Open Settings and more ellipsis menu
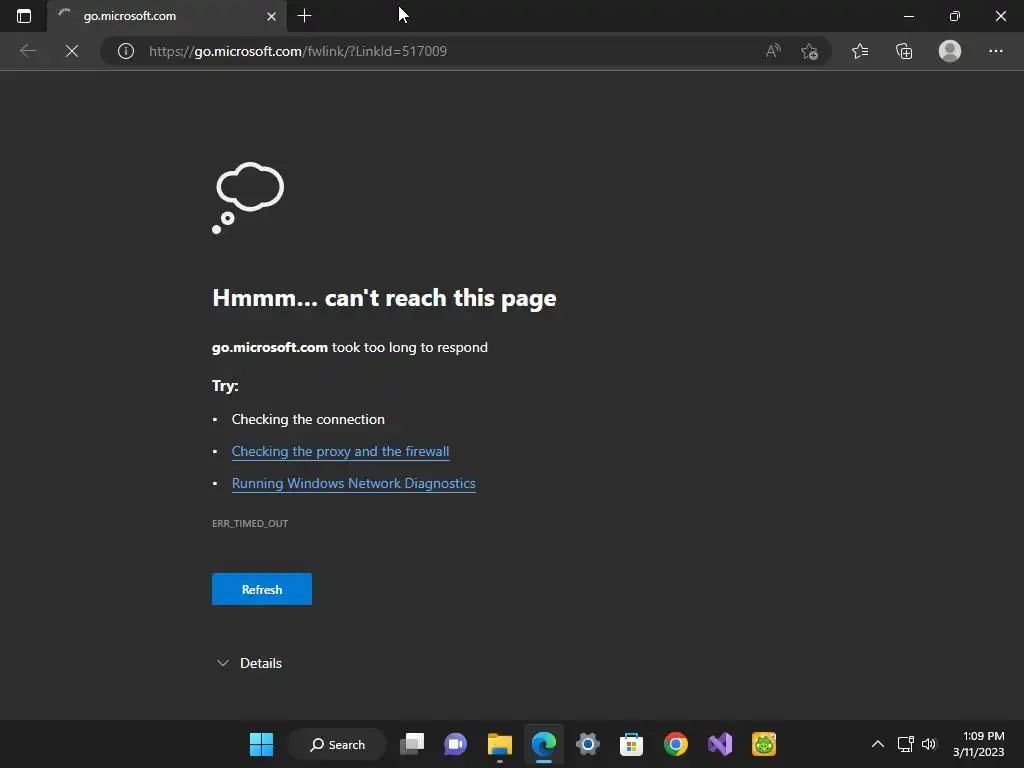 995,51
